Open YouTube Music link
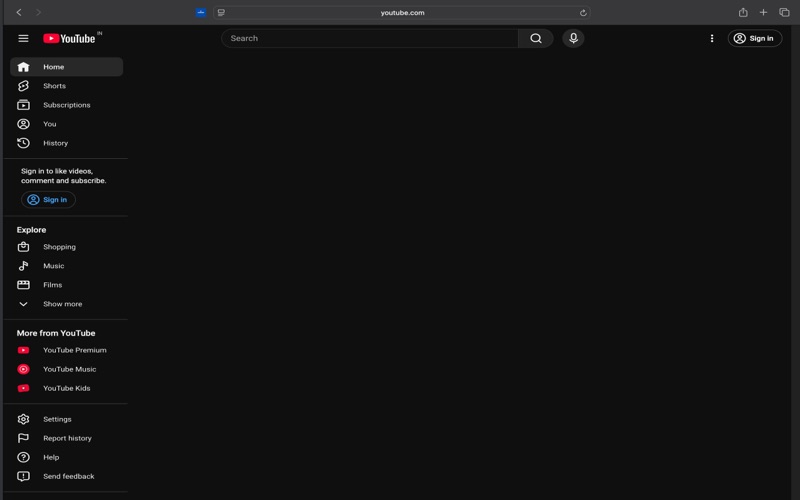Image resolution: width=800 pixels, height=500 pixels. tap(66, 369)
